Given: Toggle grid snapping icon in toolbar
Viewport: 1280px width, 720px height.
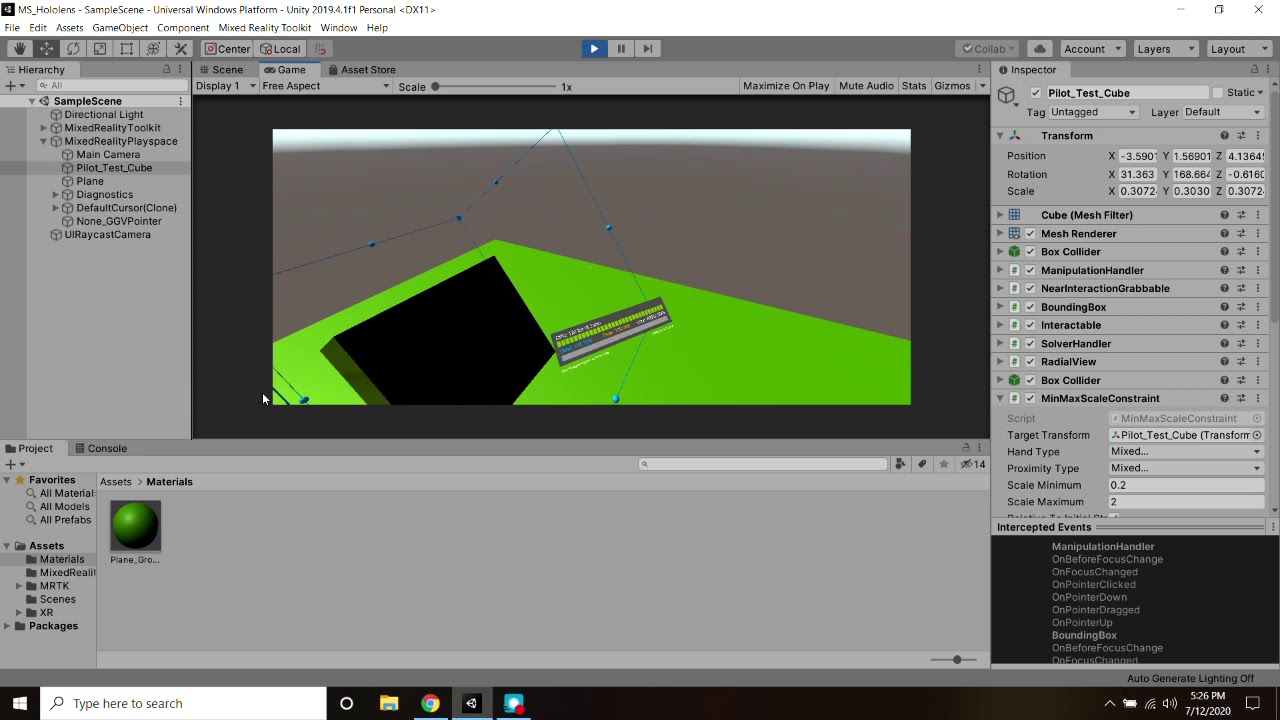Looking at the screenshot, I should coord(320,49).
